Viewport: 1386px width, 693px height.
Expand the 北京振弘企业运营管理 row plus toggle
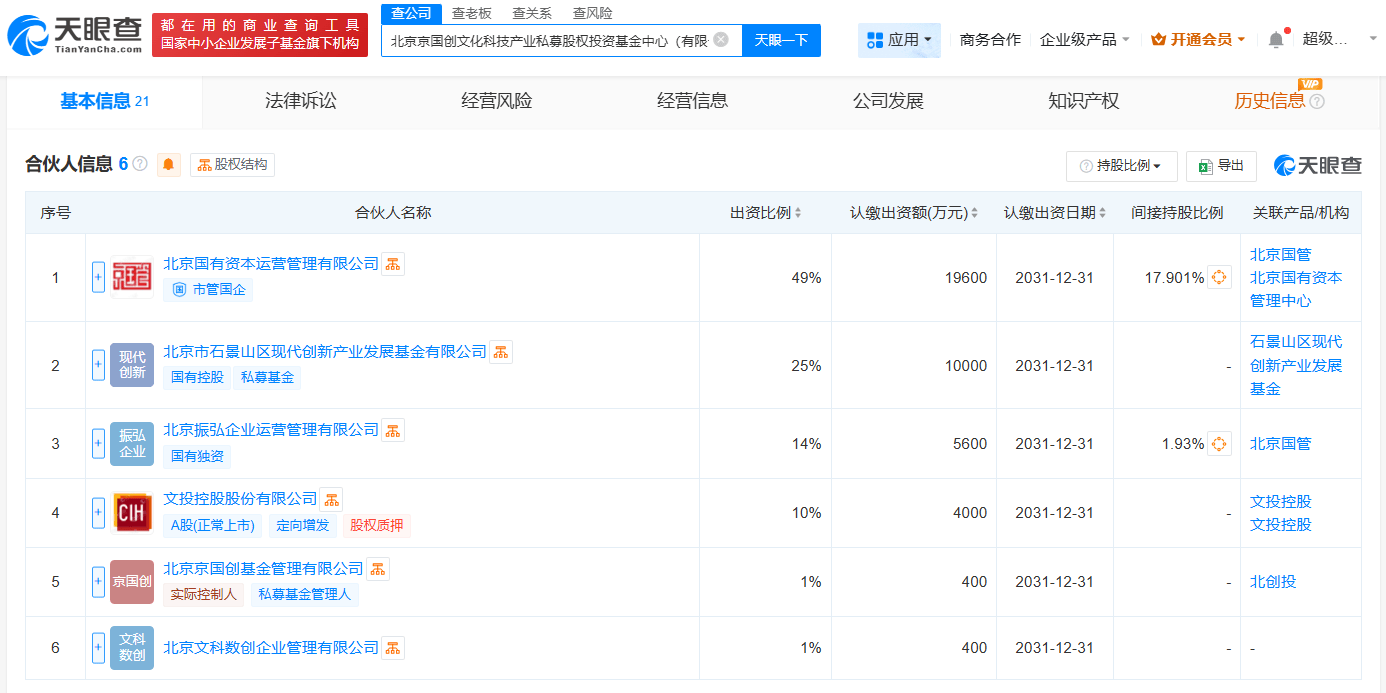click(98, 443)
